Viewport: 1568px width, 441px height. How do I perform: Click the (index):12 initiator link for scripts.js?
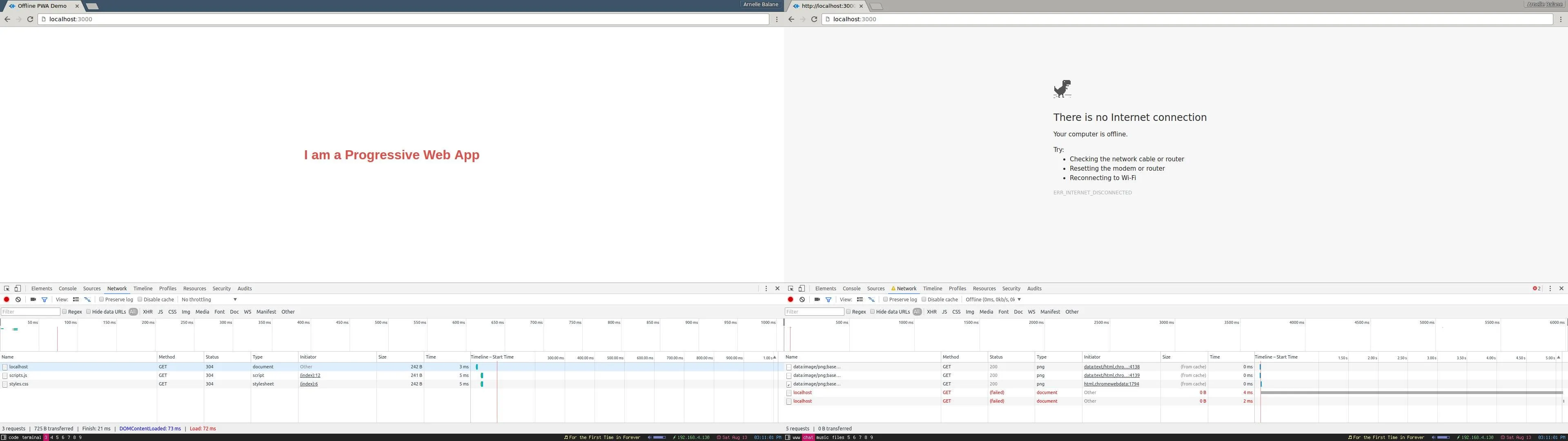coord(310,375)
